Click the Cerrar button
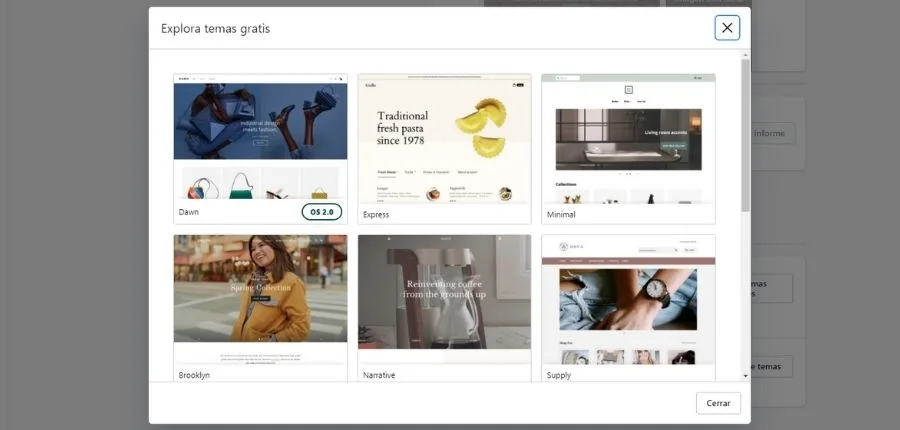Viewport: 900px width, 430px height. [718, 403]
